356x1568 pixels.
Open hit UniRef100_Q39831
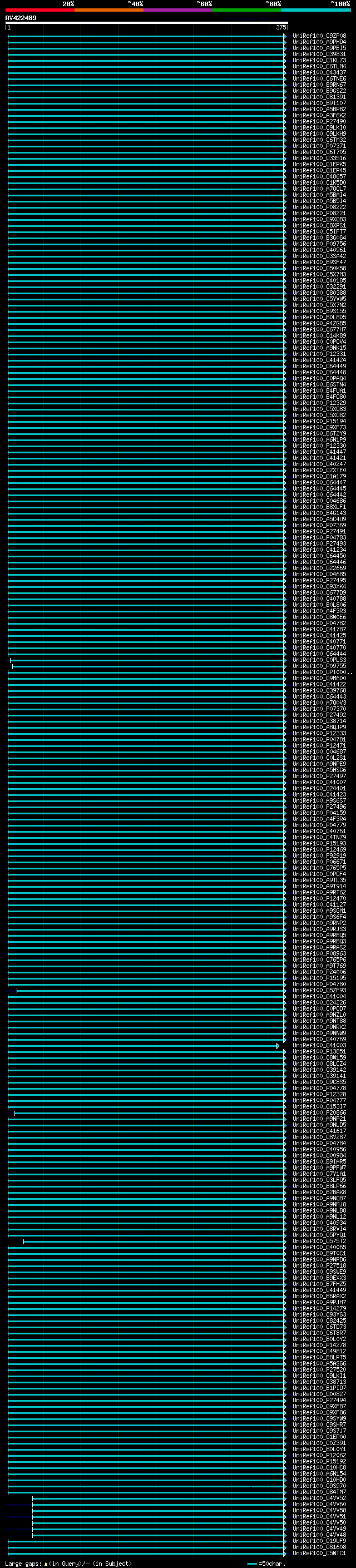click(x=319, y=54)
